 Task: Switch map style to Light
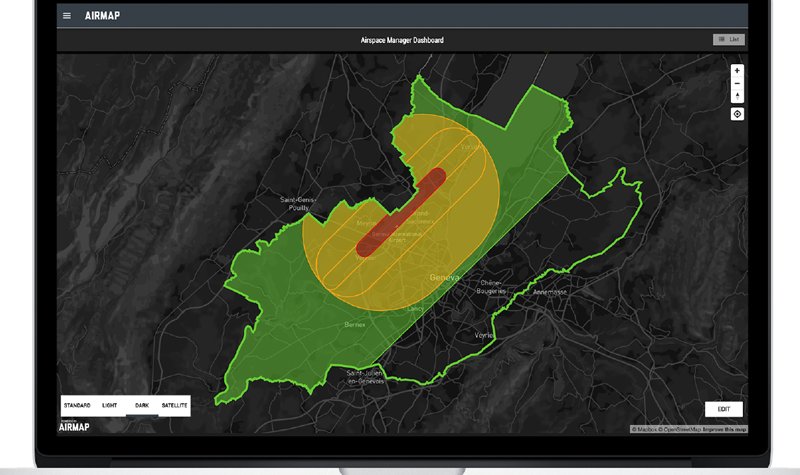[110, 405]
